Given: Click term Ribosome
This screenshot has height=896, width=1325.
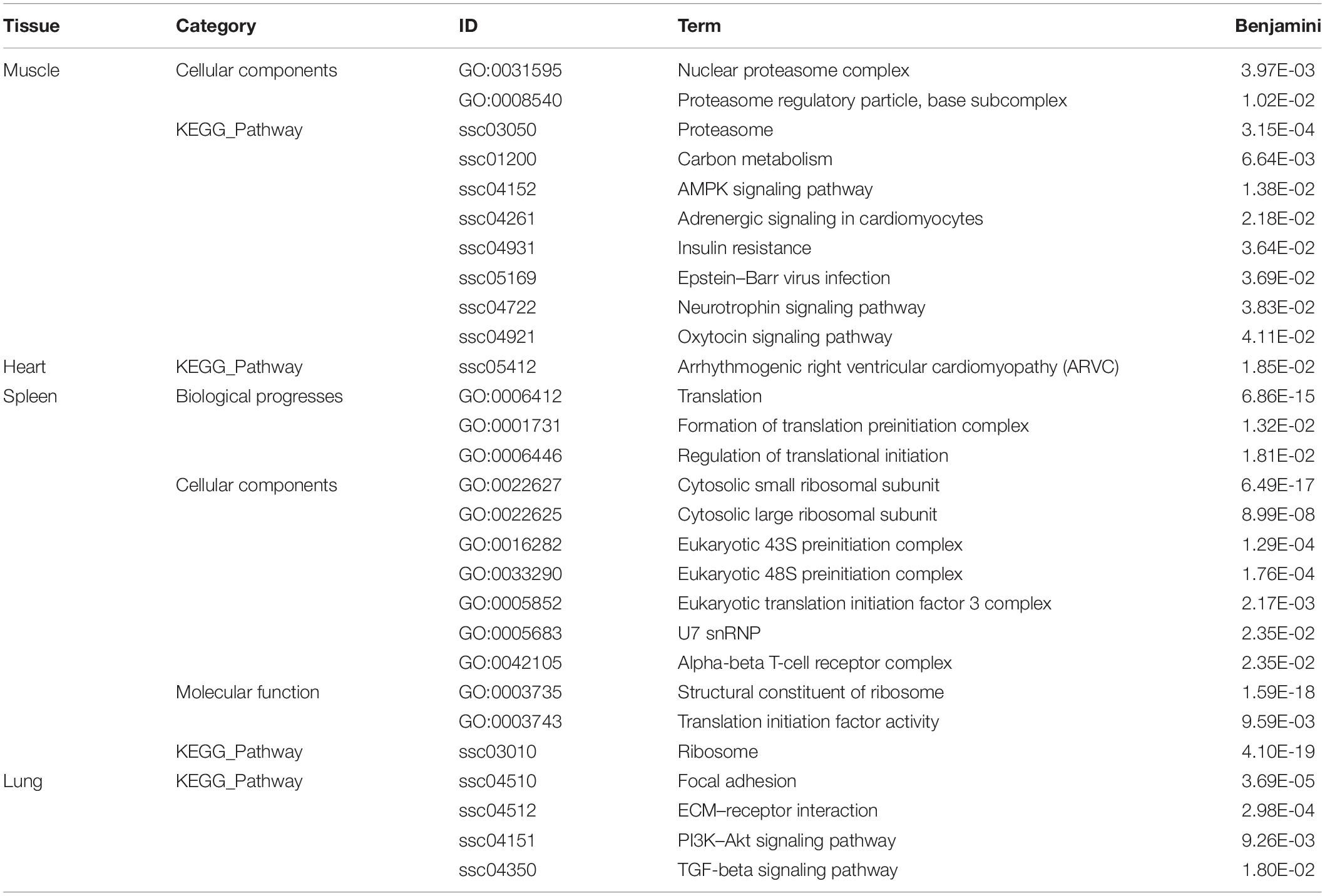Looking at the screenshot, I should (x=718, y=751).
